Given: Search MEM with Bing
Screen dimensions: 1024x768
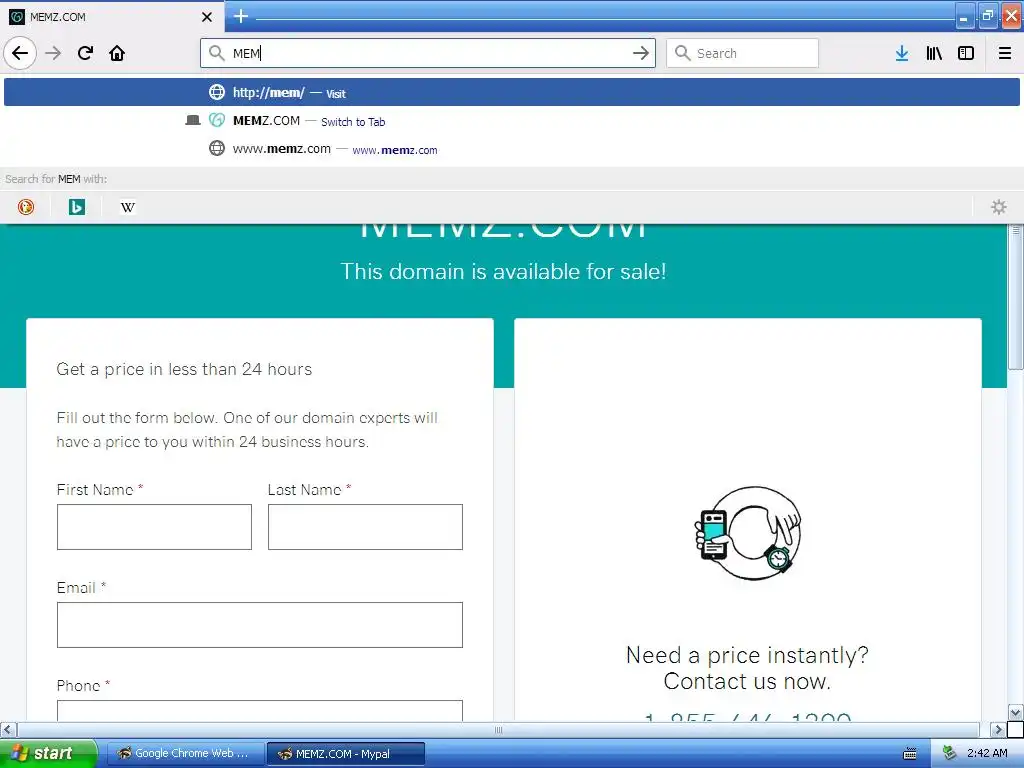Looking at the screenshot, I should pos(77,207).
